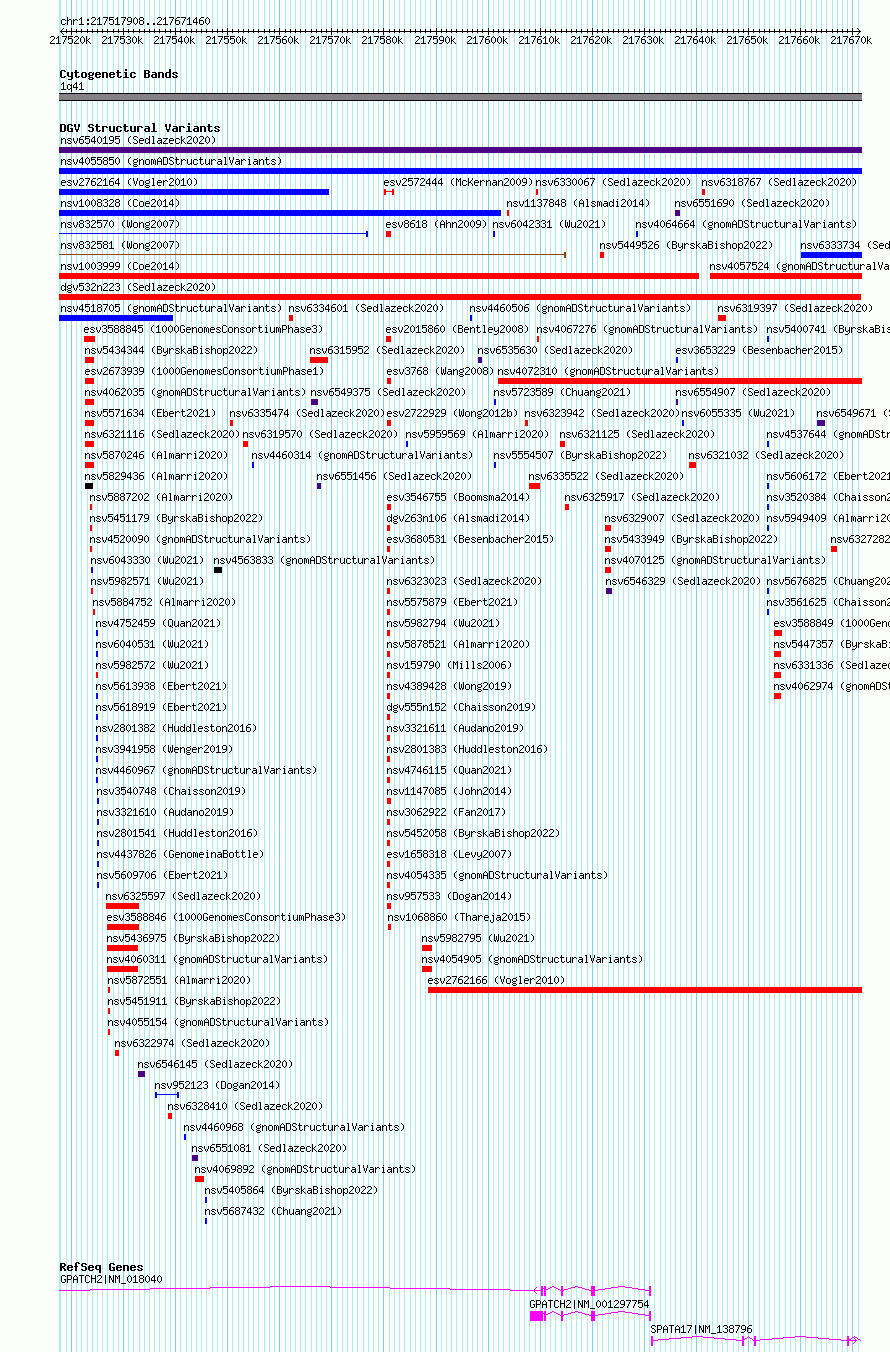
Task: Click esv8618 (Ahn2009) variant label
Action: click(436, 224)
